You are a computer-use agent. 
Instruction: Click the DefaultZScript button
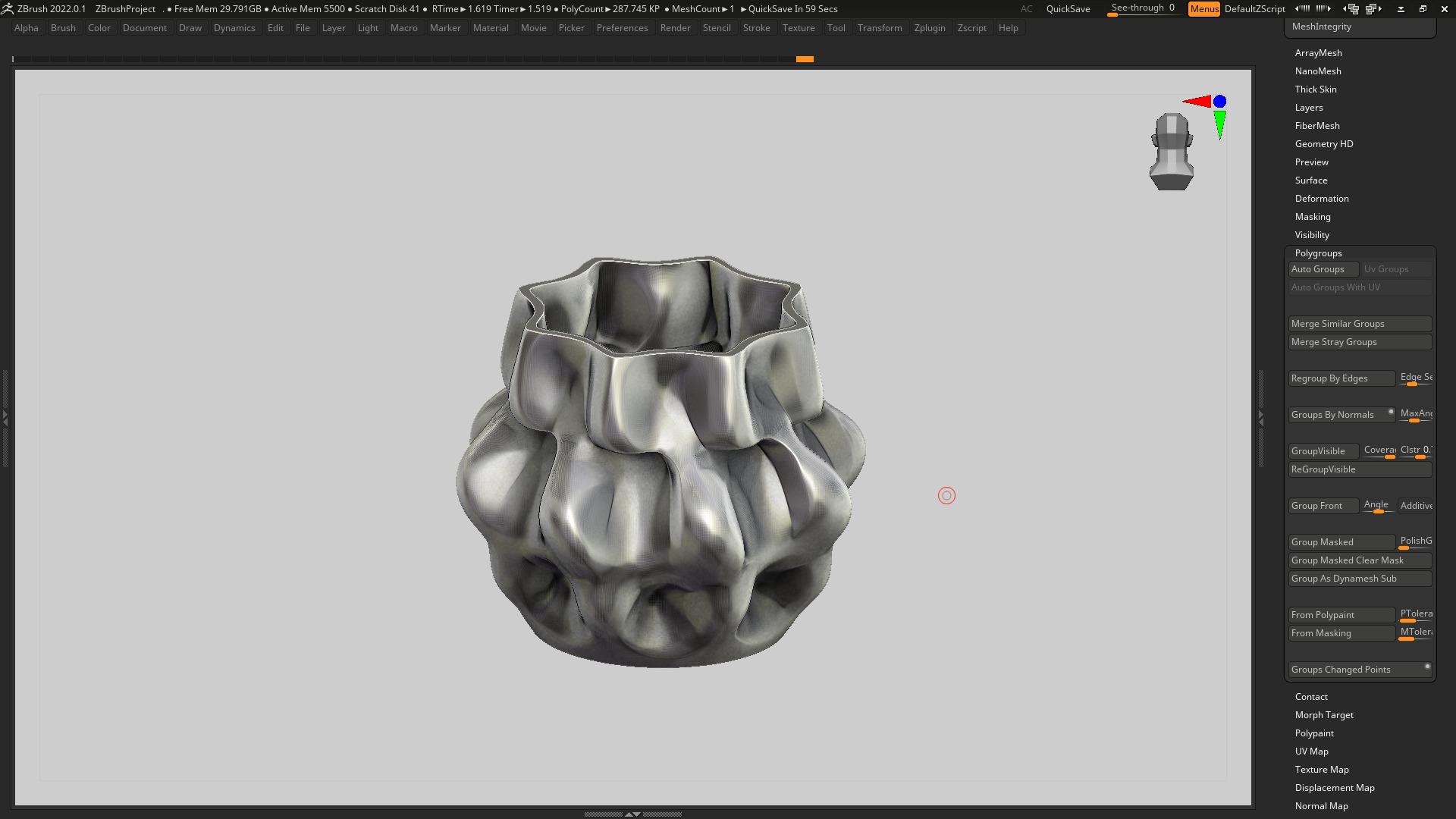pos(1254,9)
